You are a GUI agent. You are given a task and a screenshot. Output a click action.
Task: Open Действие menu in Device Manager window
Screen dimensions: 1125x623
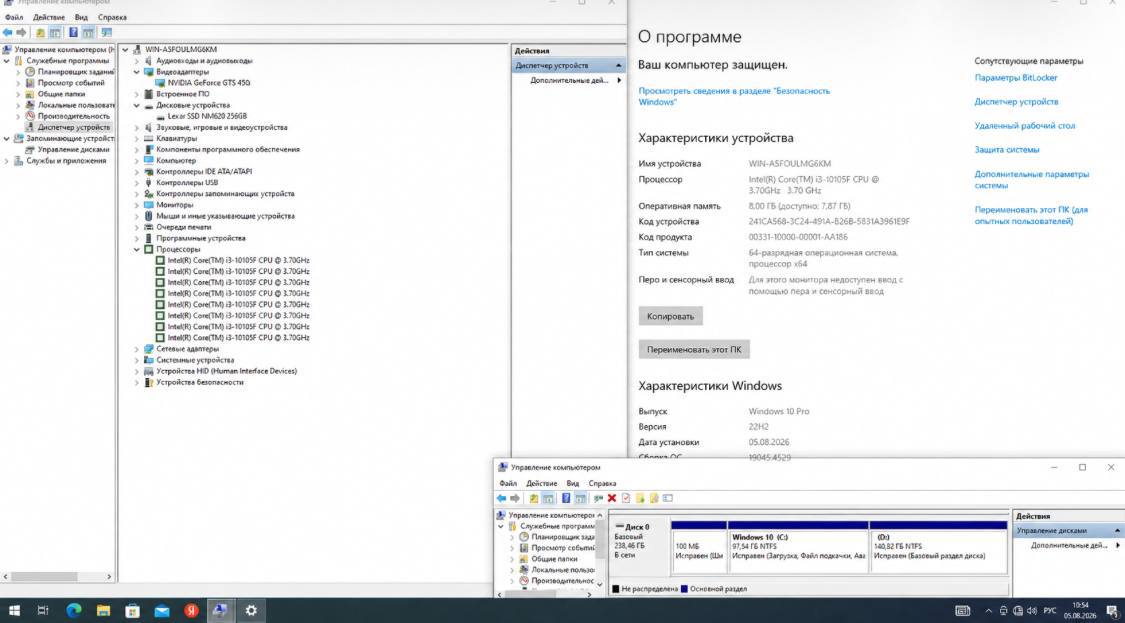click(49, 17)
